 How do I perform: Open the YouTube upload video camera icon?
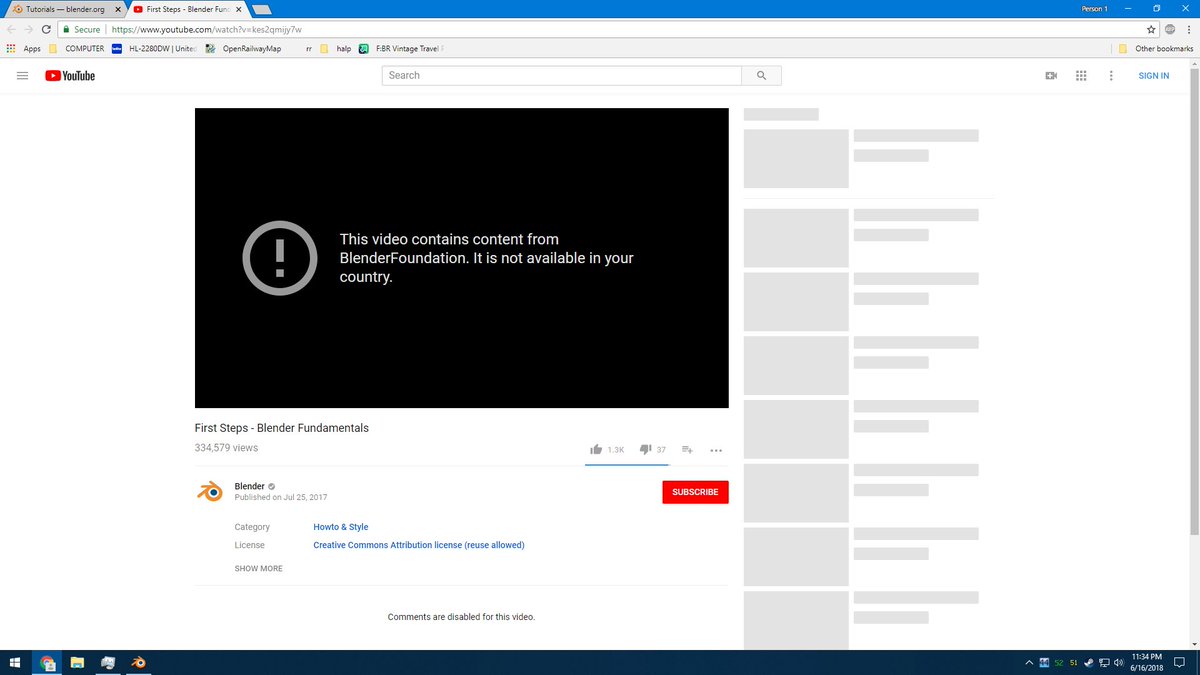pos(1051,75)
